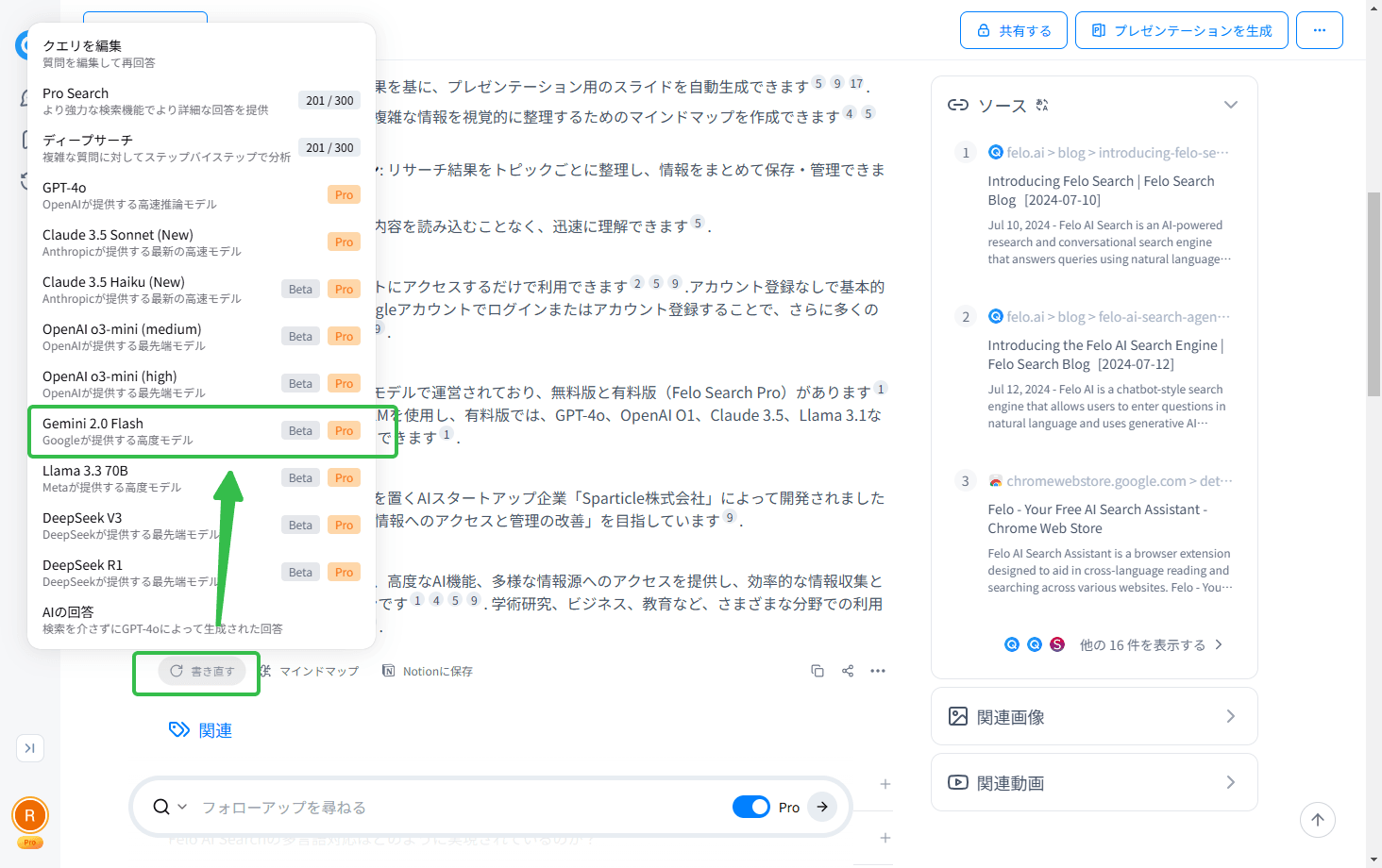This screenshot has height=868, width=1382.
Task: Click felo.ai favicon of source 1
Action: tap(995, 152)
